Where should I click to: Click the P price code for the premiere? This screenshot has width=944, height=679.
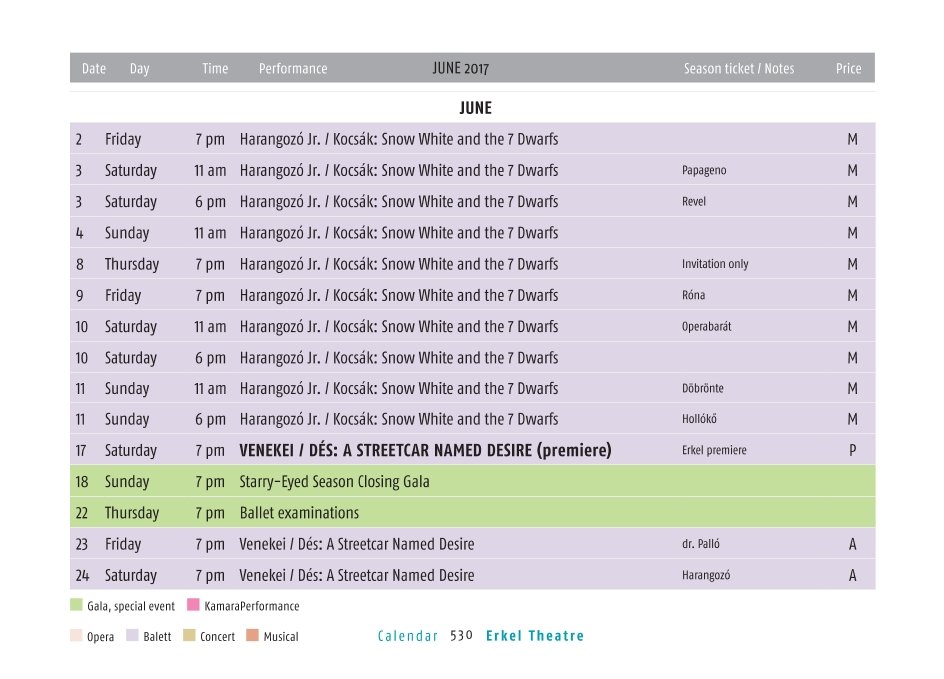pyautogui.click(x=852, y=451)
